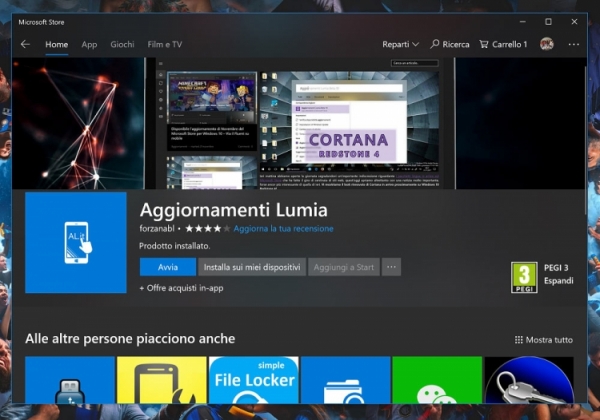Click the Avvia button
The height and width of the screenshot is (420, 600).
tap(168, 267)
